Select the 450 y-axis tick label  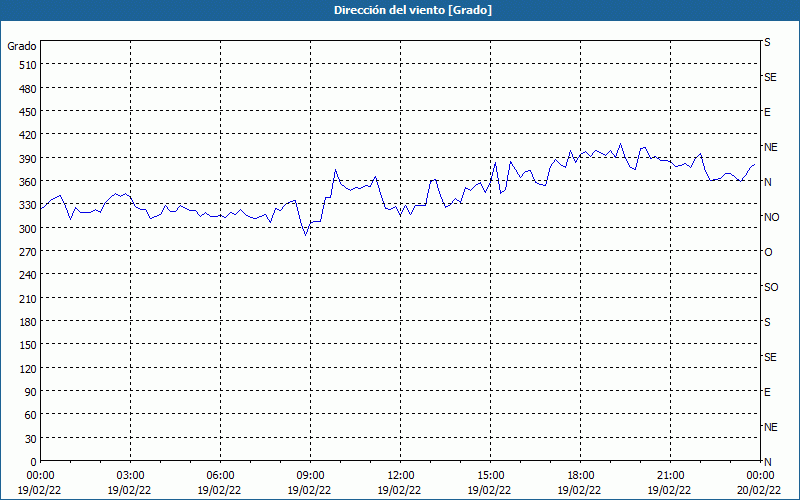click(29, 112)
